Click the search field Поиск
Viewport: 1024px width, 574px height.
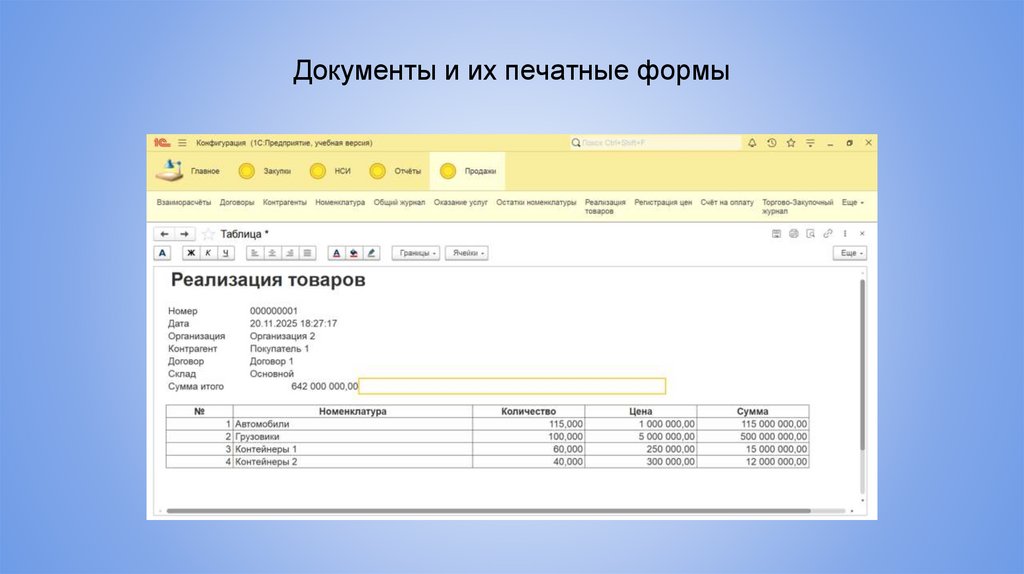click(x=655, y=142)
